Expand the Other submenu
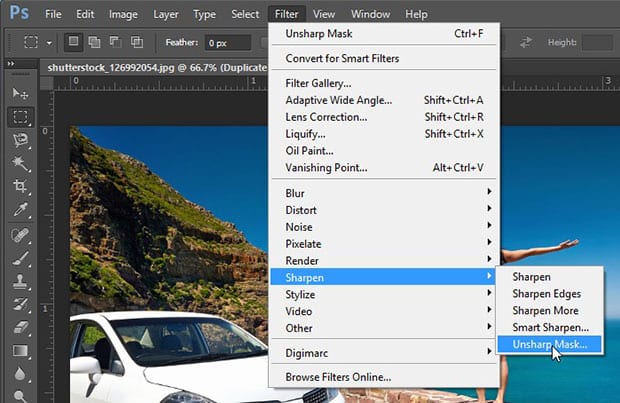 tap(384, 328)
